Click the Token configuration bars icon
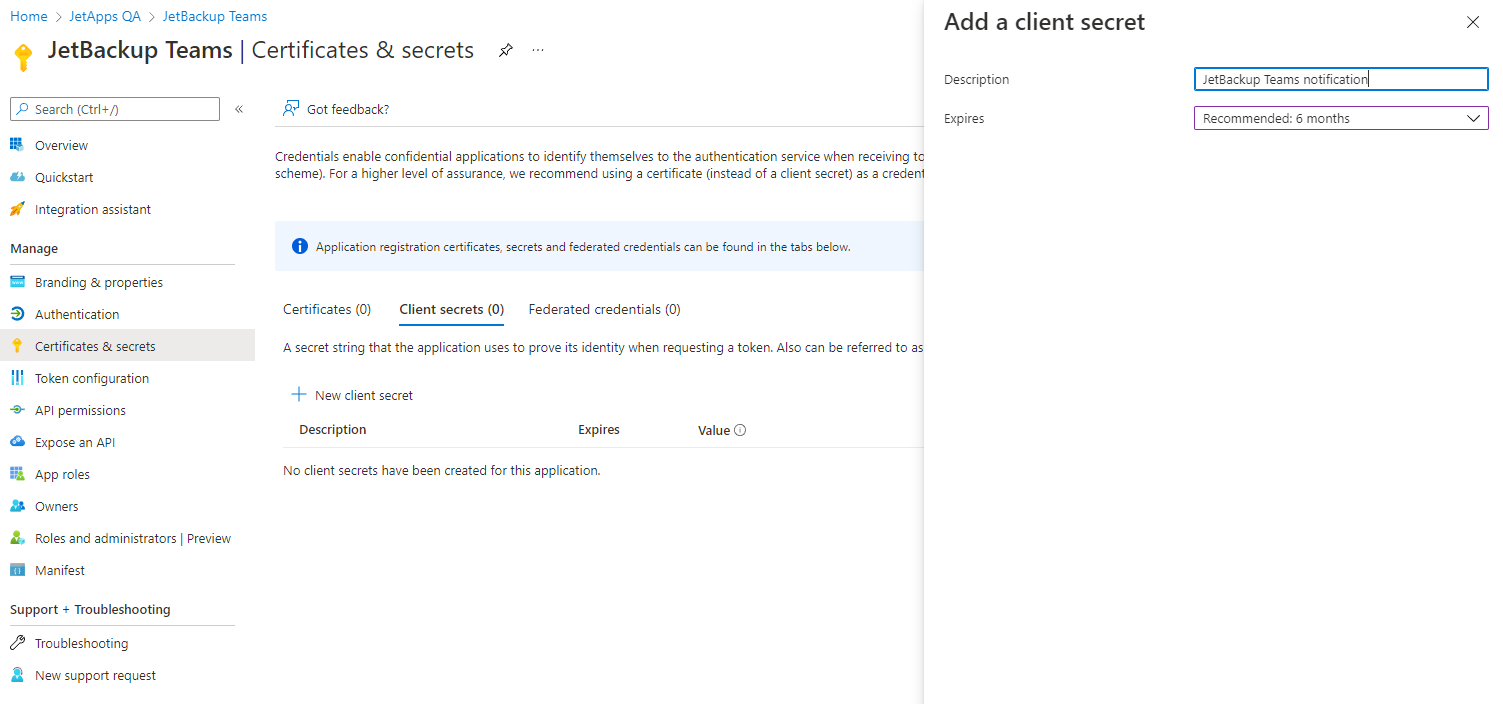Viewport: 1503px width, 704px height. [x=17, y=378]
